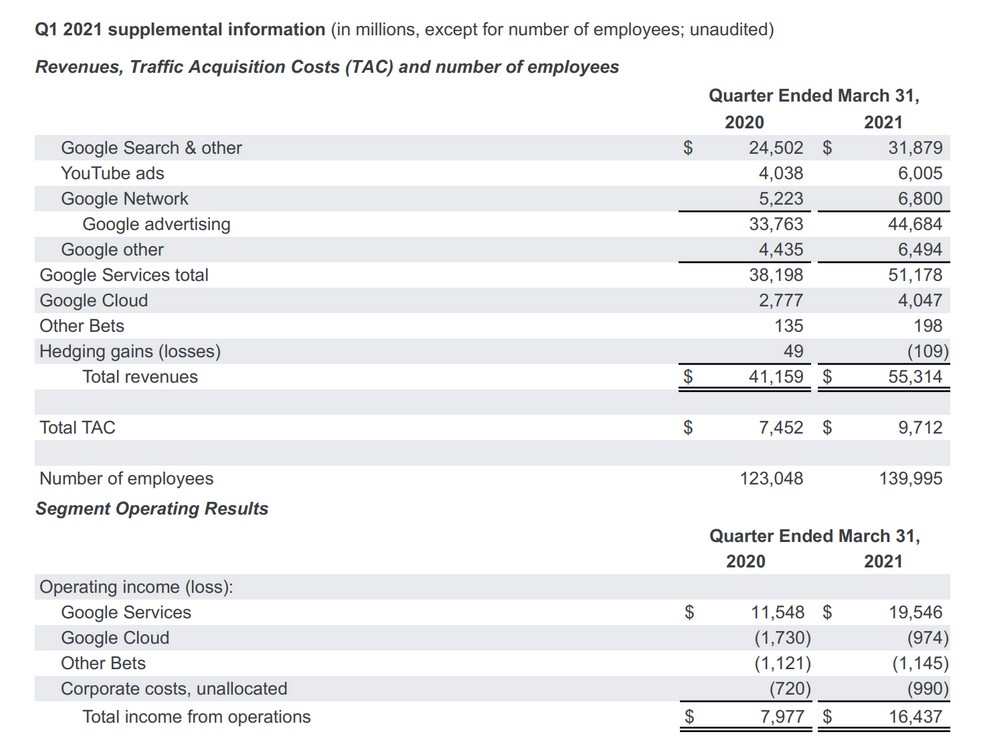1000x742 pixels.
Task: Select Google Services operating income 19,546
Action: pos(915,613)
